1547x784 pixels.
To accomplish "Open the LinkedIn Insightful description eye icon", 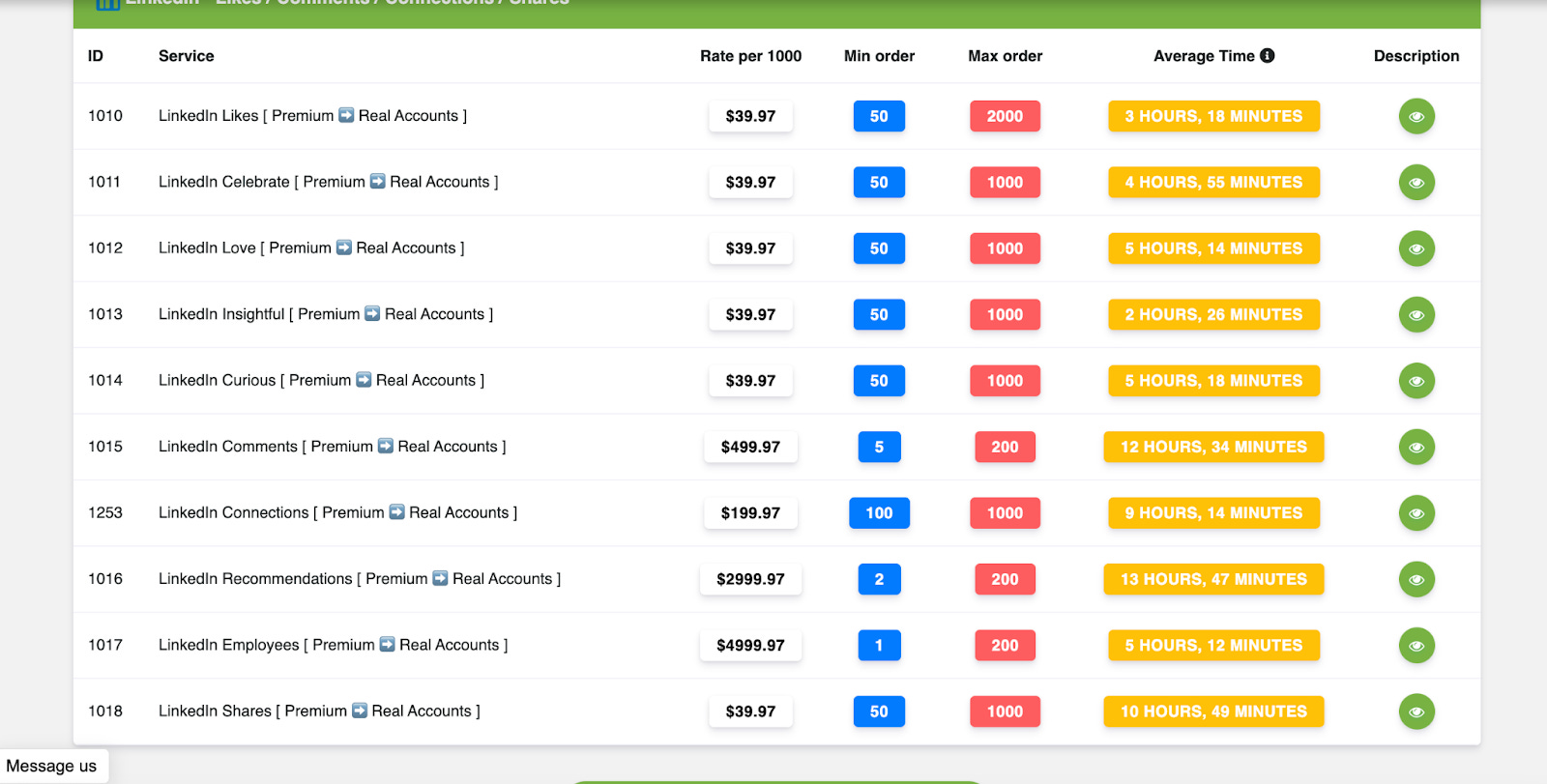I will pyautogui.click(x=1416, y=314).
